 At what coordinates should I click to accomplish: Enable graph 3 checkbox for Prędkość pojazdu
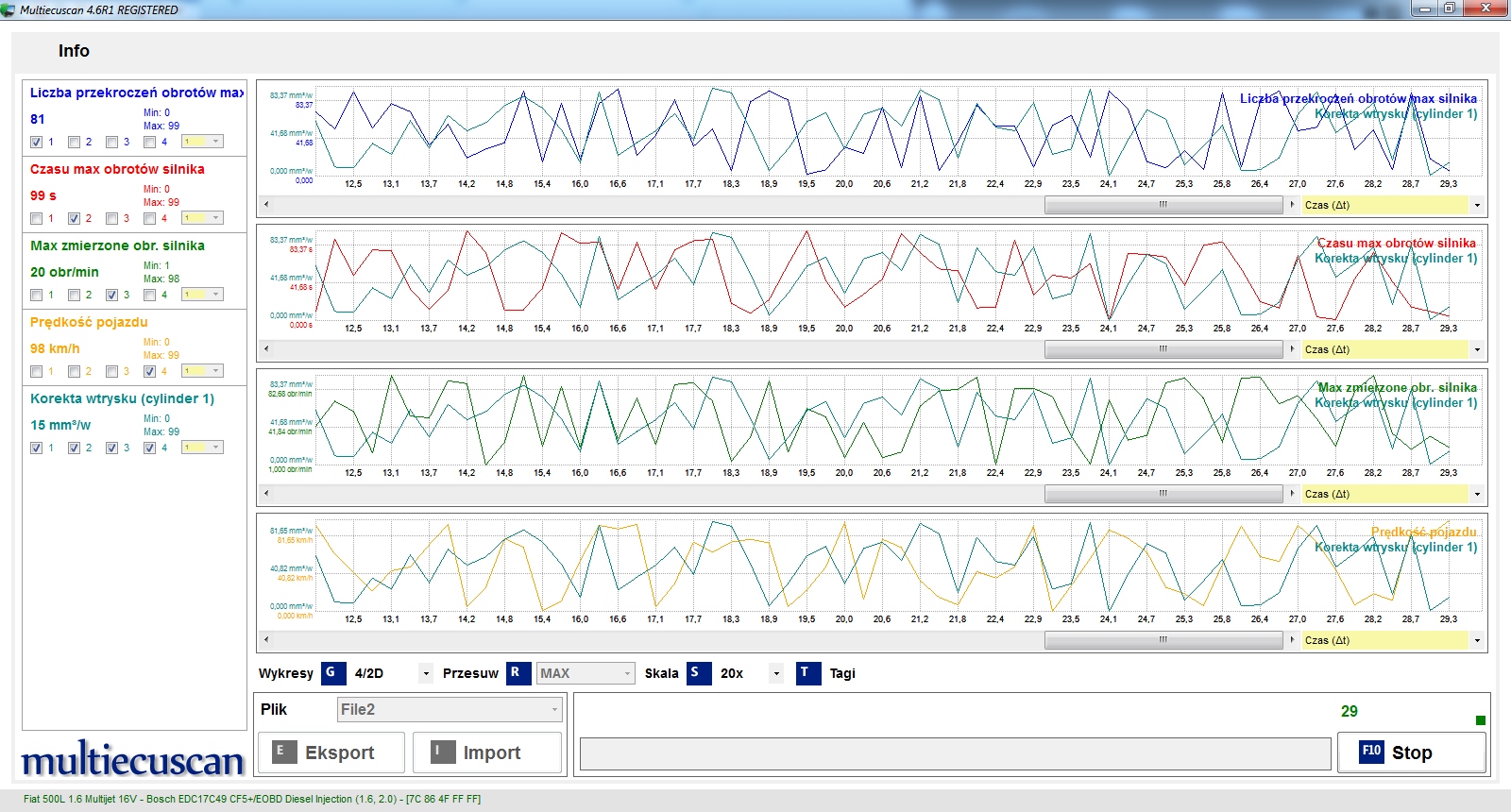point(112,372)
